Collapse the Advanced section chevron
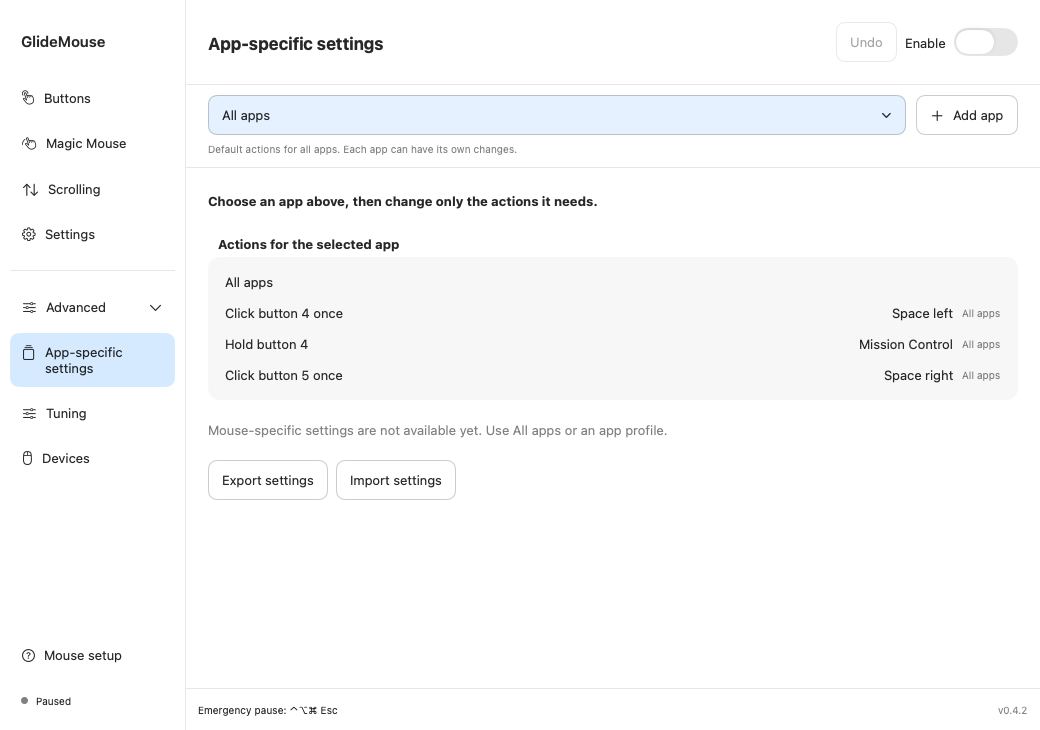 point(155,308)
